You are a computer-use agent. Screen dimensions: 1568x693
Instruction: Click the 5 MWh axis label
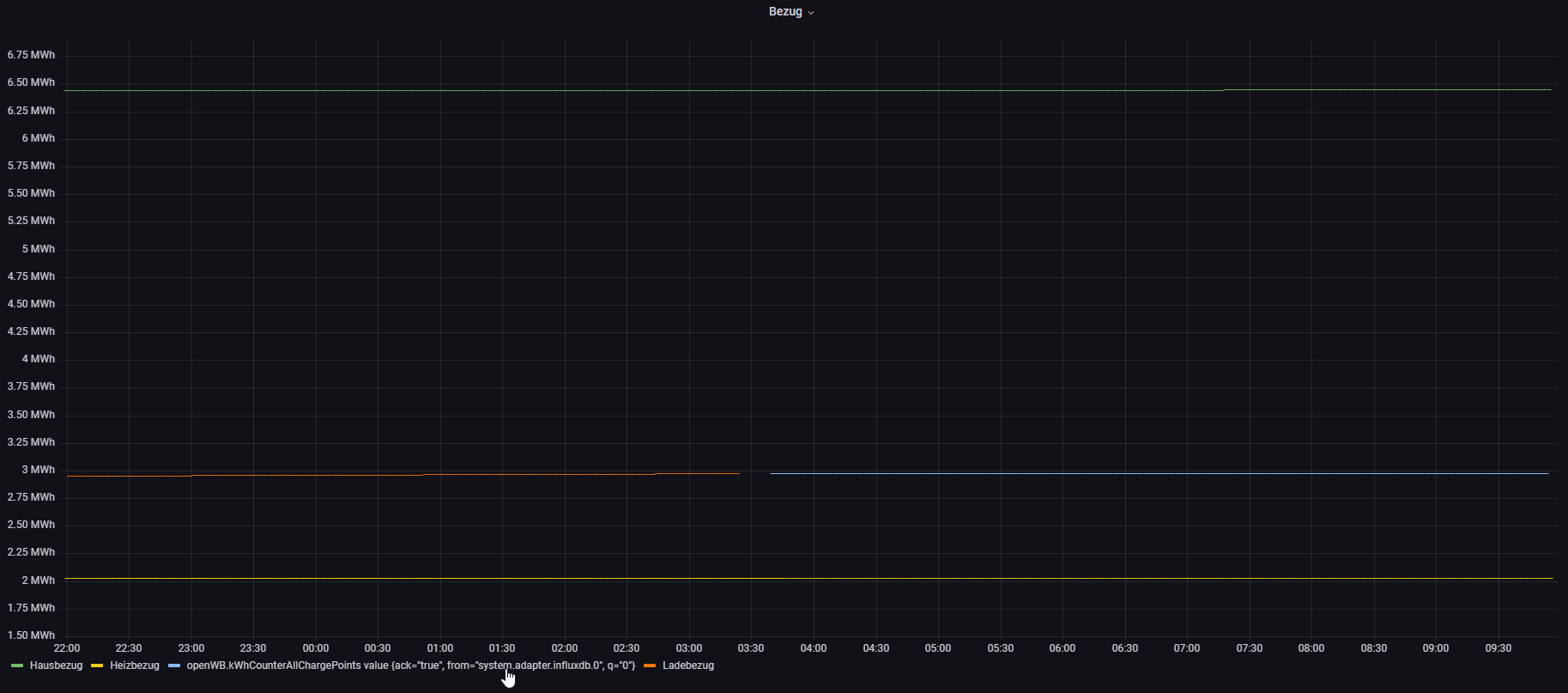pyautogui.click(x=38, y=249)
